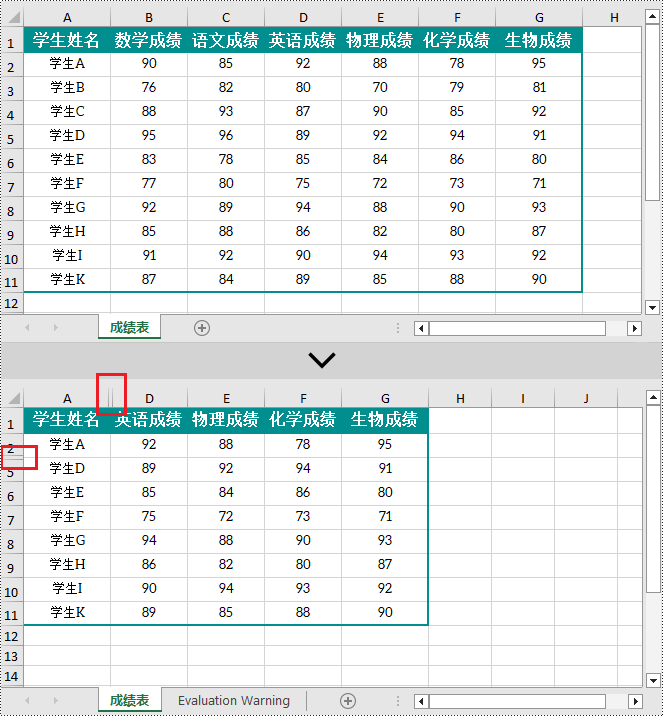Click next-sheet nav arrow in top spreadsheet
The height and width of the screenshot is (716, 663).
(56, 327)
